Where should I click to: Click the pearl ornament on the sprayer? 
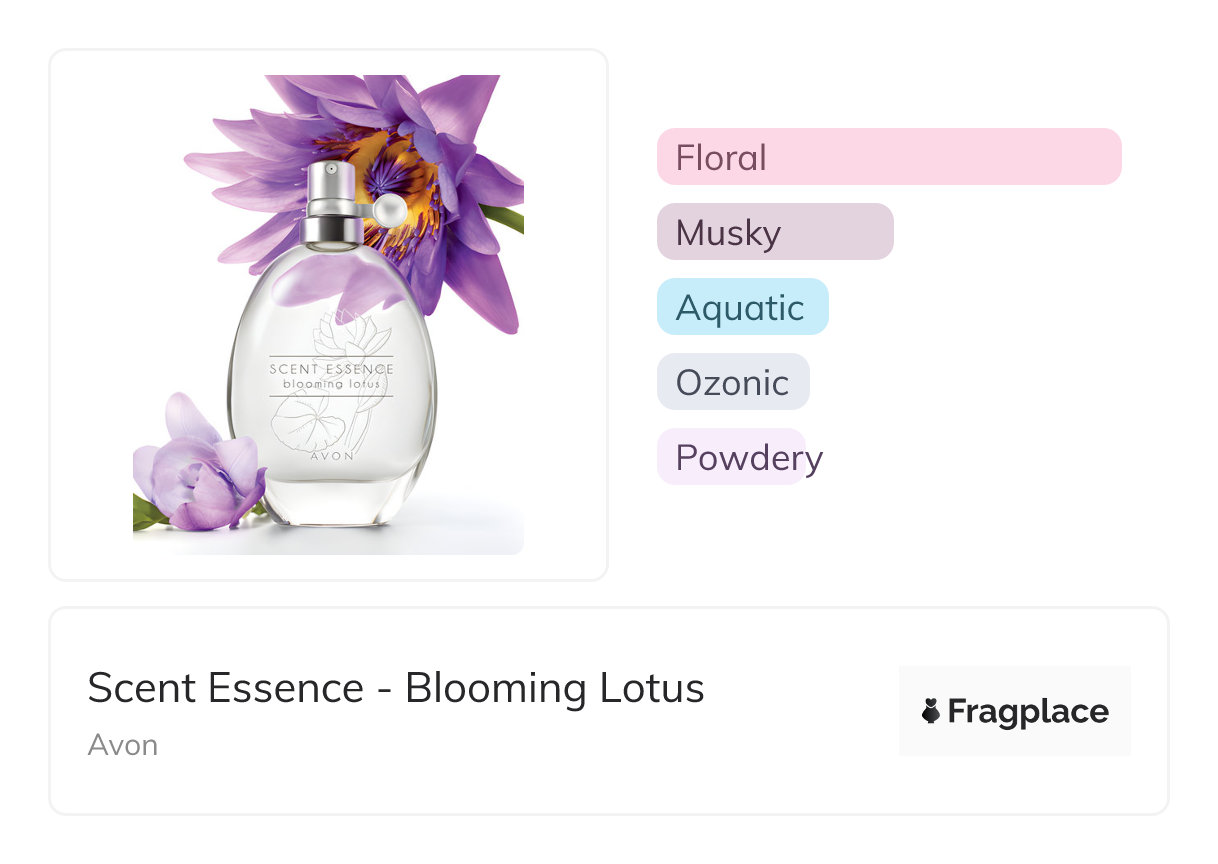click(x=386, y=209)
